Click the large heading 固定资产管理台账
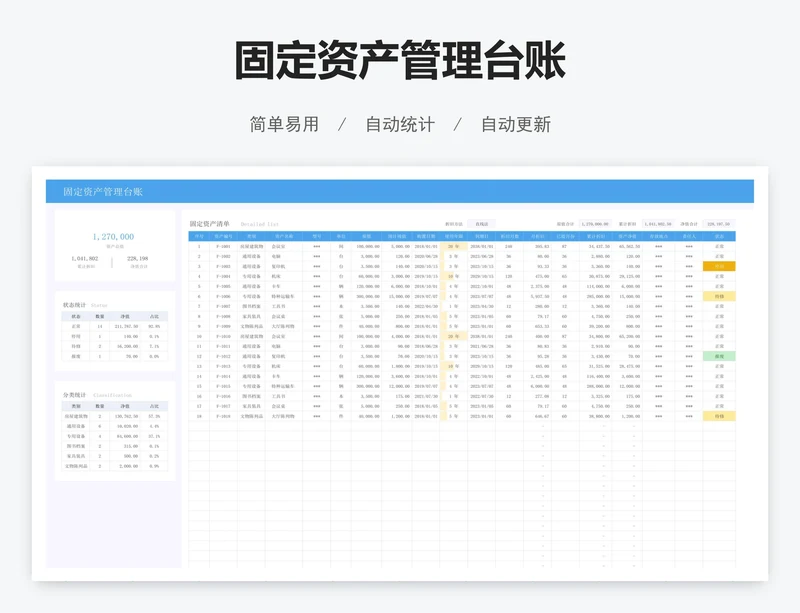The width and height of the screenshot is (800, 613). 400,60
